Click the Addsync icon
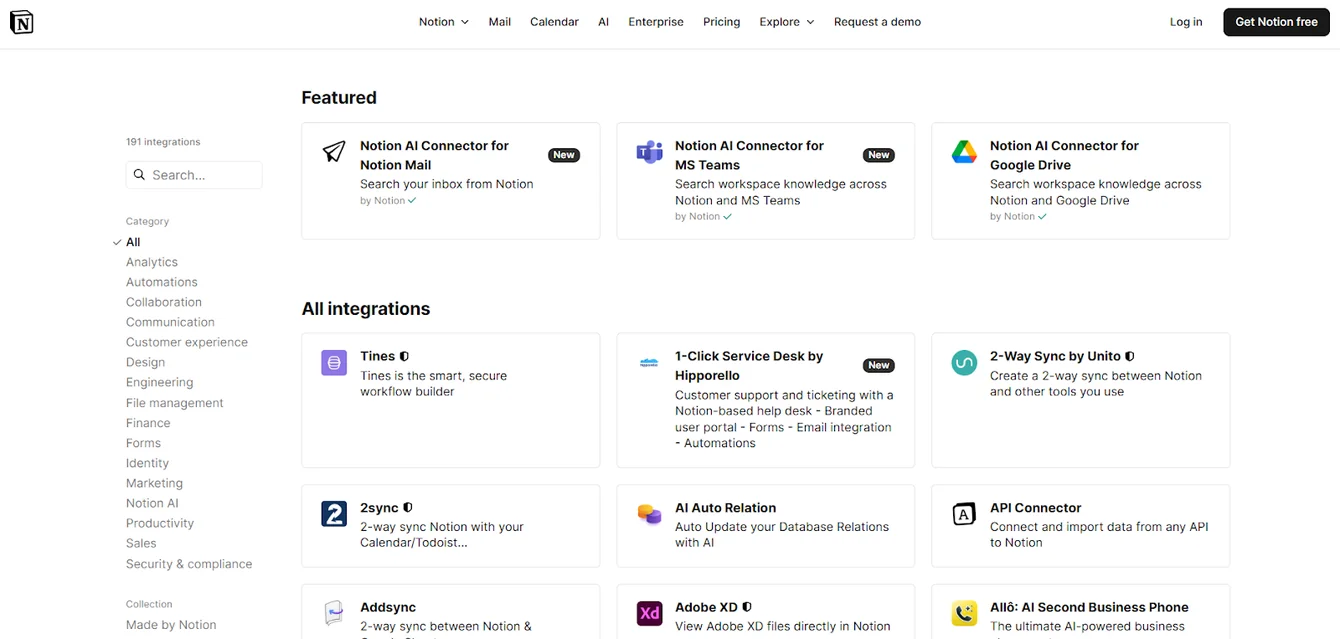The height and width of the screenshot is (639, 1340). click(x=334, y=613)
